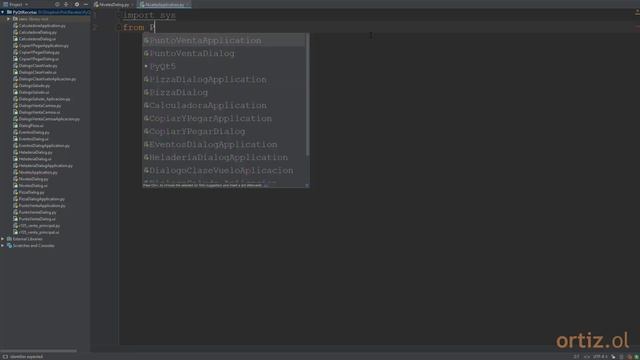Collapse the PyQtRecetas project root
Viewport: 640px width, 360px height.
click(3, 12)
